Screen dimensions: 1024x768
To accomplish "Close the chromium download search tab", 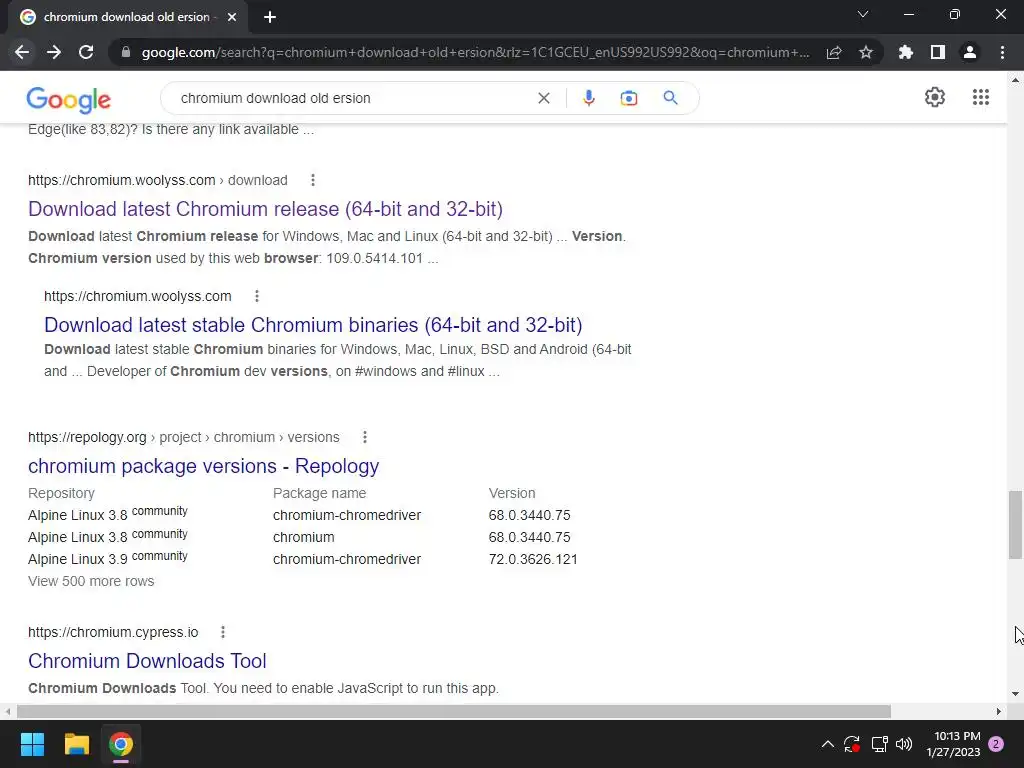I will point(232,17).
